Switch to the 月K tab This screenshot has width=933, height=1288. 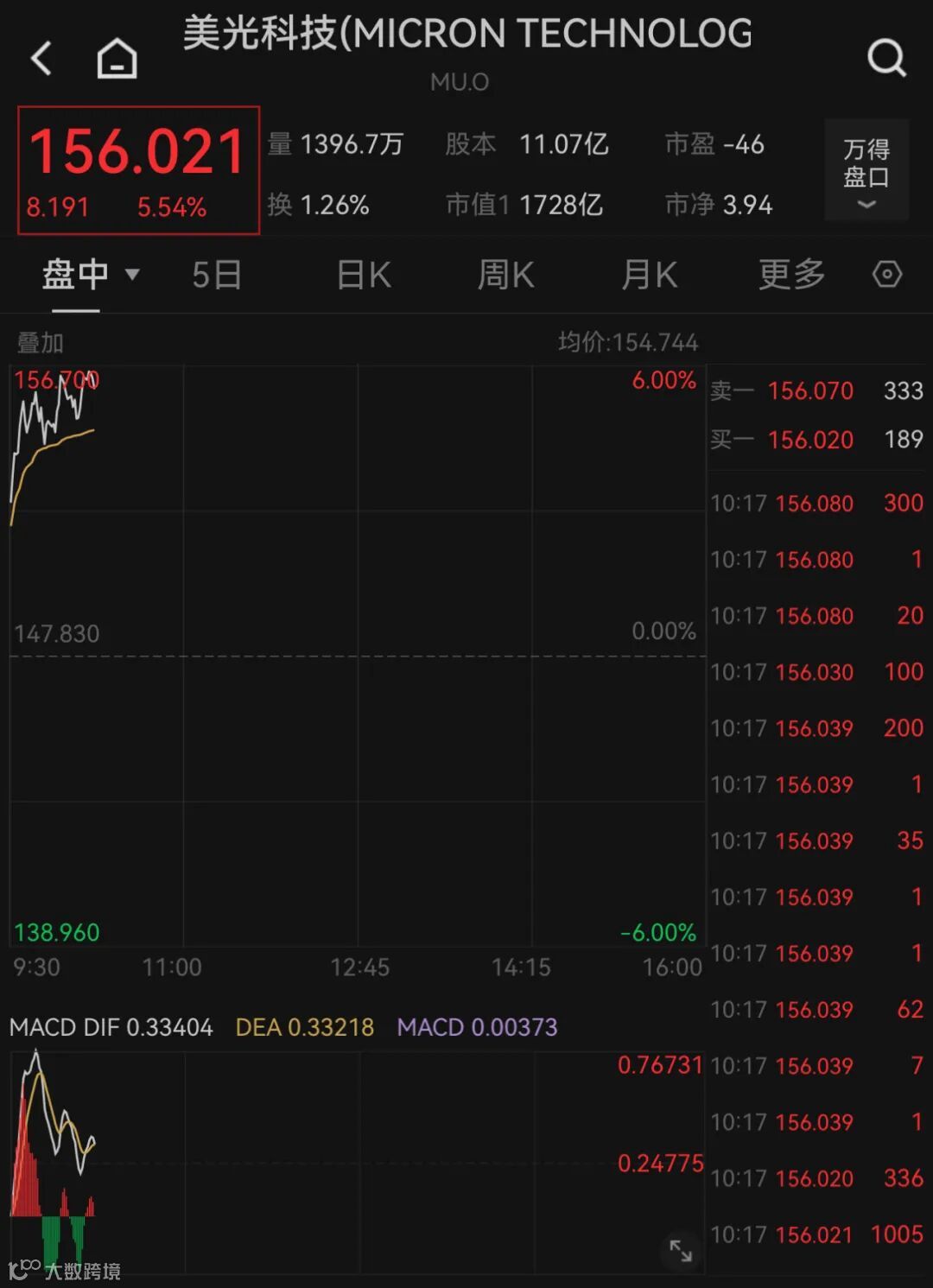click(650, 275)
